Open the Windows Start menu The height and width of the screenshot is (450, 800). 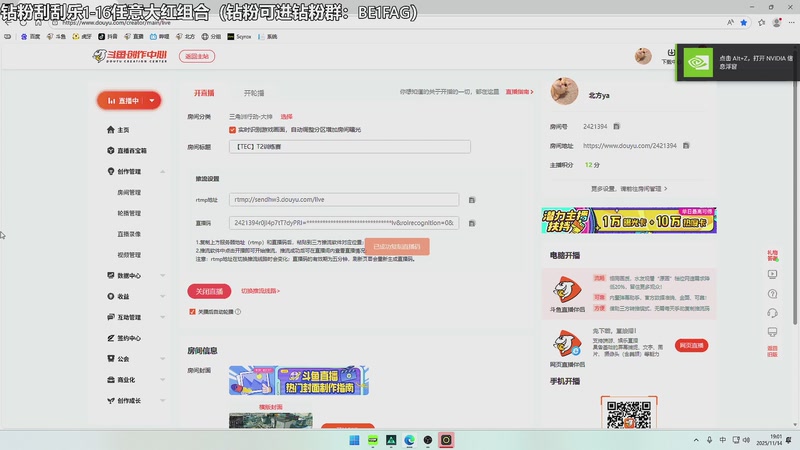[x=354, y=440]
